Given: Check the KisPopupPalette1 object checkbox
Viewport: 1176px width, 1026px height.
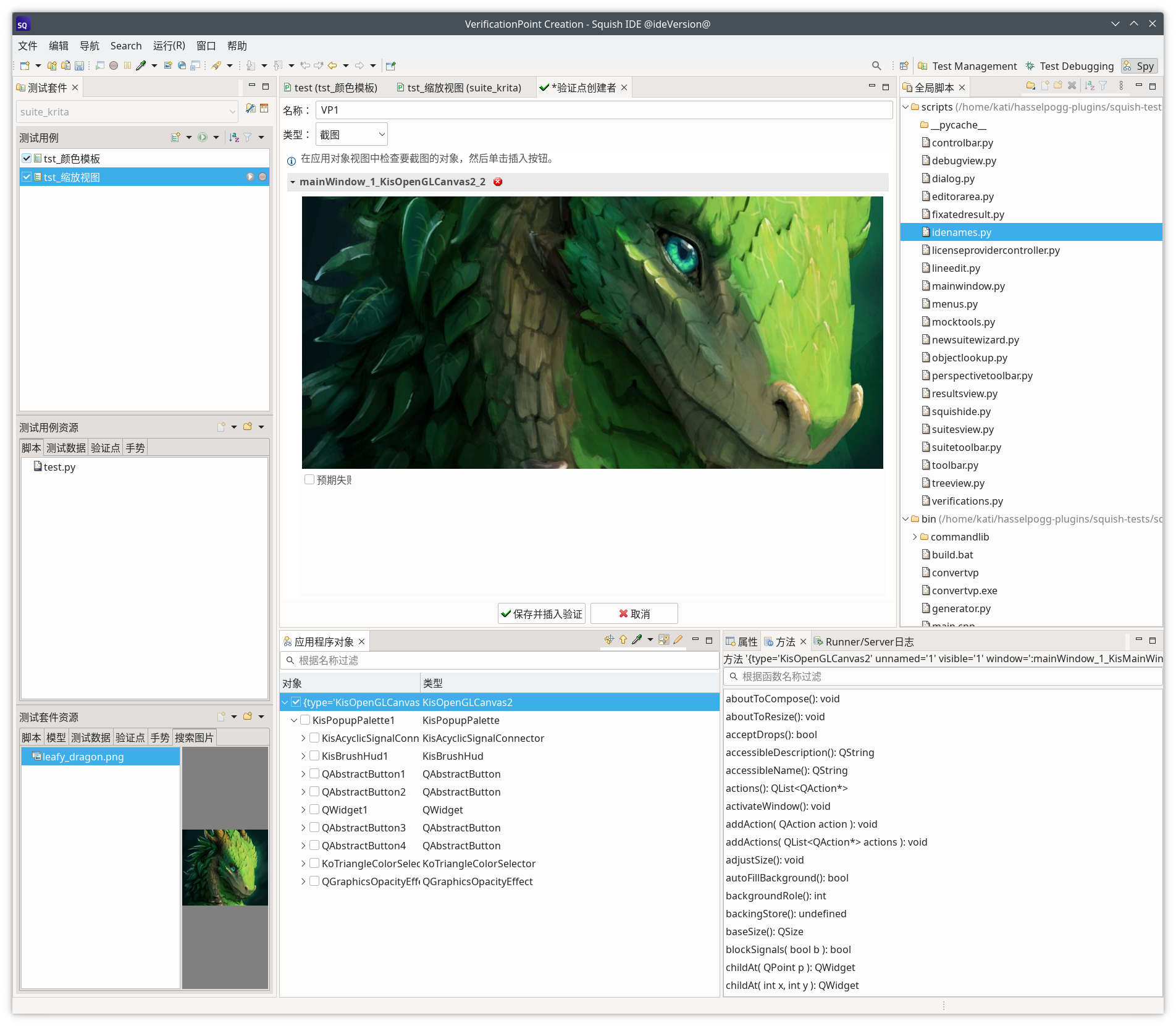Looking at the screenshot, I should [x=305, y=720].
